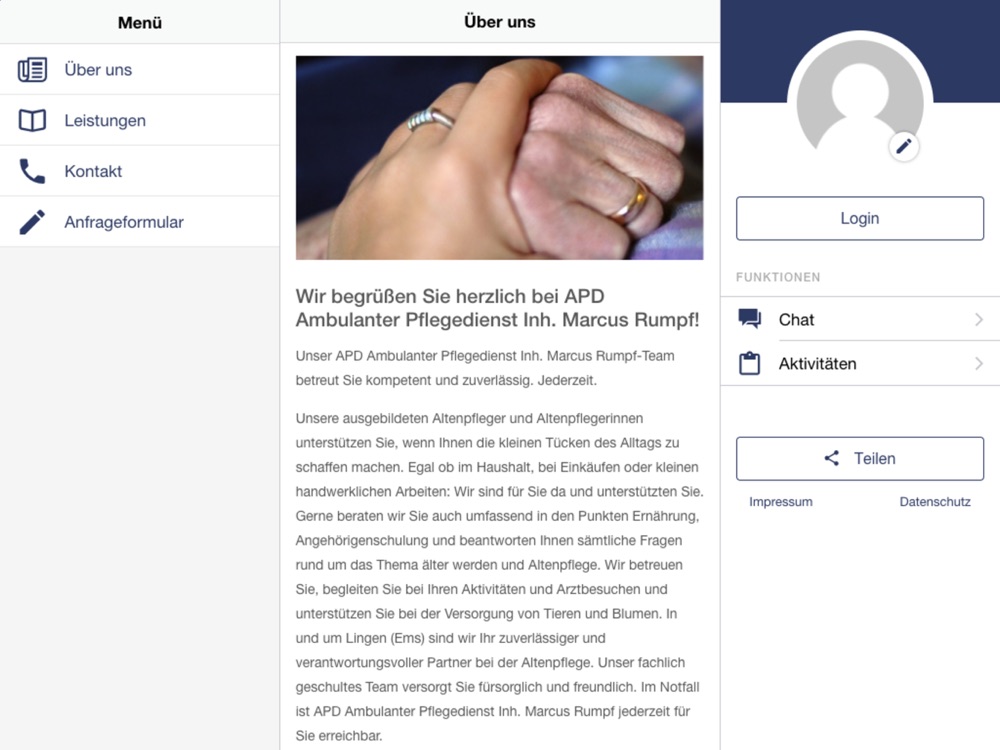Click the Teilen button
The width and height of the screenshot is (1000, 750).
click(x=860, y=459)
